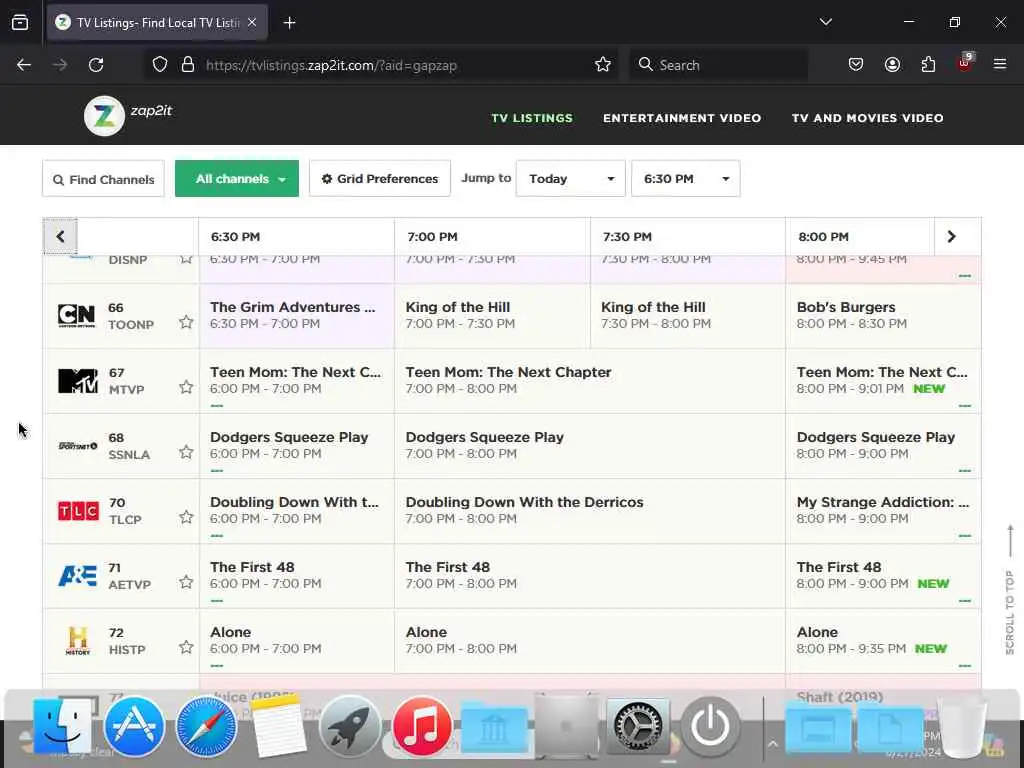Image resolution: width=1024 pixels, height=768 pixels.
Task: Open the Firefox account icon
Action: pyautogui.click(x=892, y=65)
